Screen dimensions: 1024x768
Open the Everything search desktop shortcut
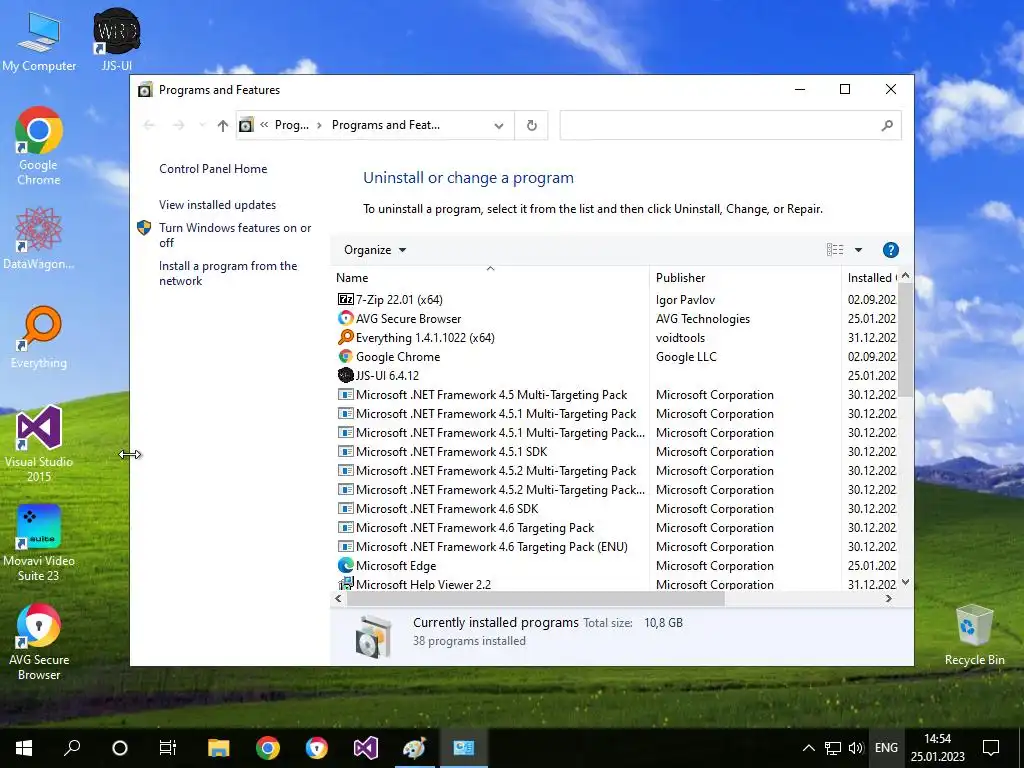point(39,337)
